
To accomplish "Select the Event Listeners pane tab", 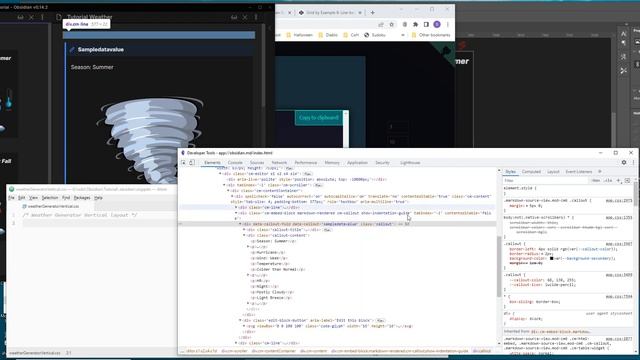I will [579, 172].
